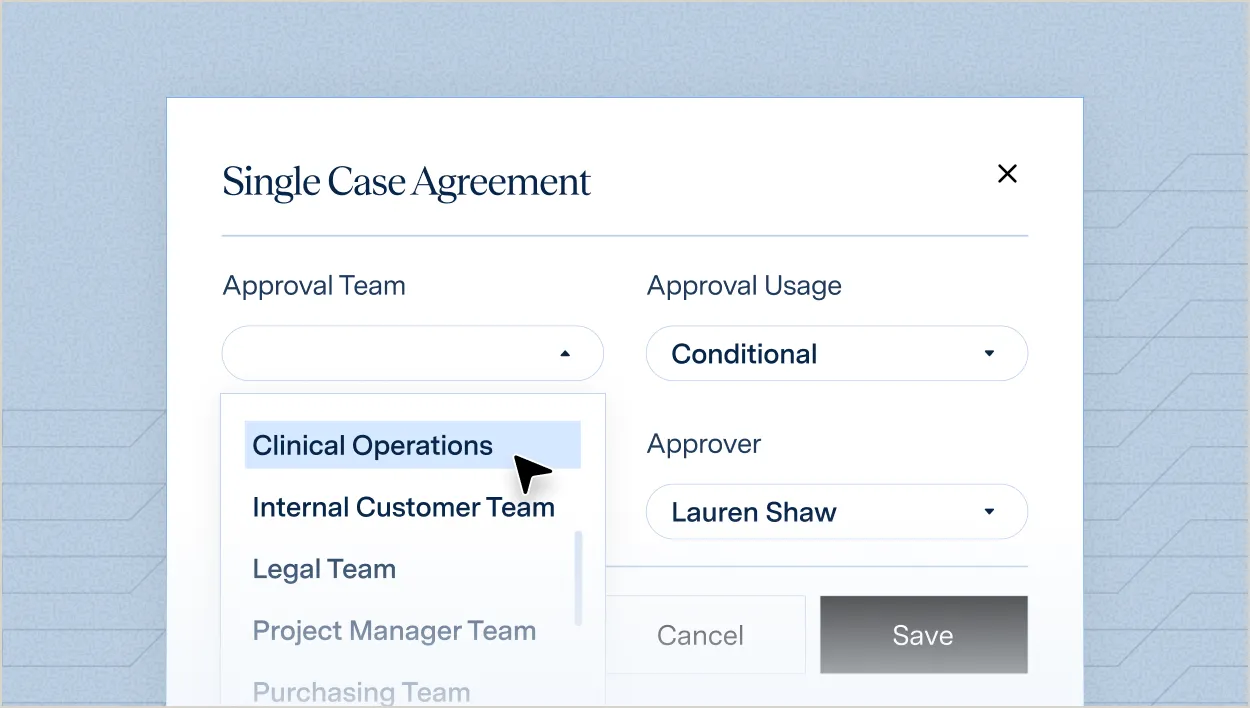Open the Approval Usage Conditional dropdown
The width and height of the screenshot is (1250, 708).
click(x=837, y=353)
